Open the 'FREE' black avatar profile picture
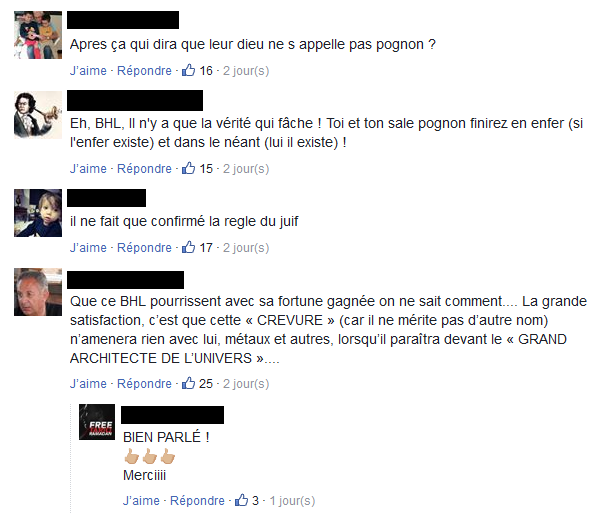The width and height of the screenshot is (613, 513). 97,422
